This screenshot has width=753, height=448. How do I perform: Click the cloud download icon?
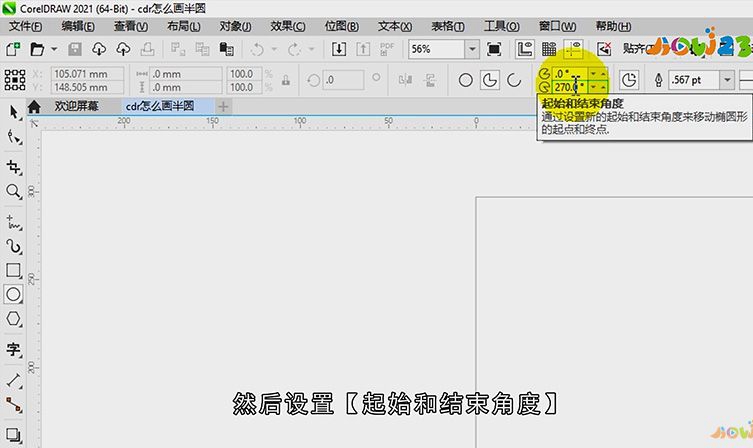(x=99, y=49)
